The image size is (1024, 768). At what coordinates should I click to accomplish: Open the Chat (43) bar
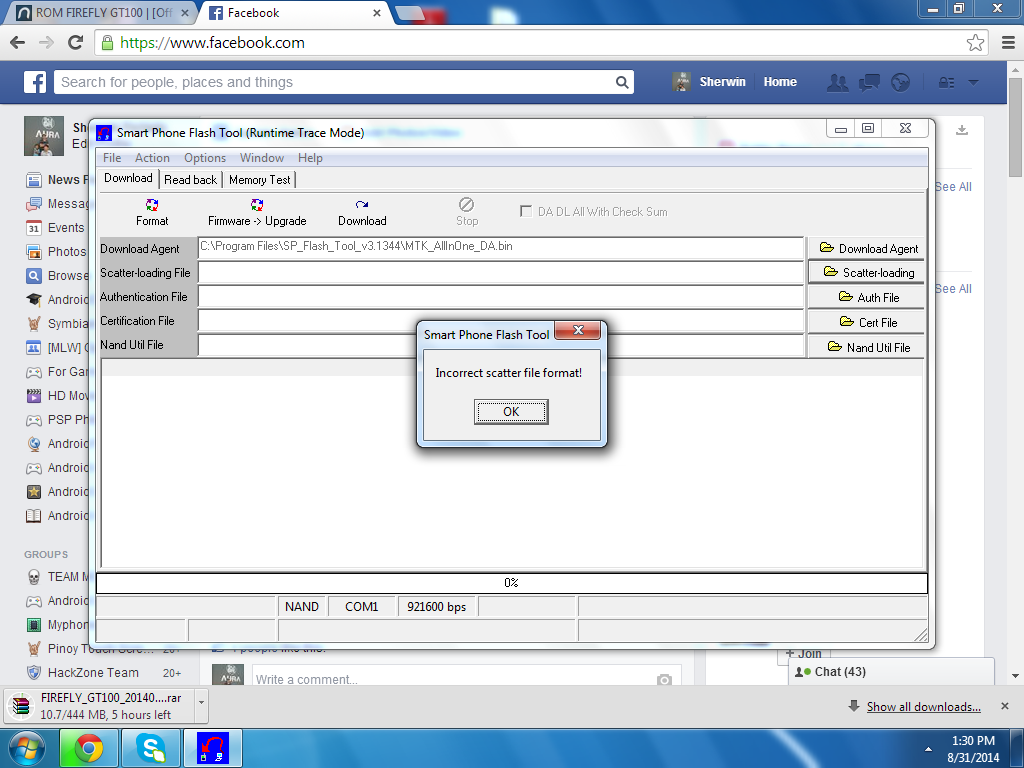click(891, 671)
